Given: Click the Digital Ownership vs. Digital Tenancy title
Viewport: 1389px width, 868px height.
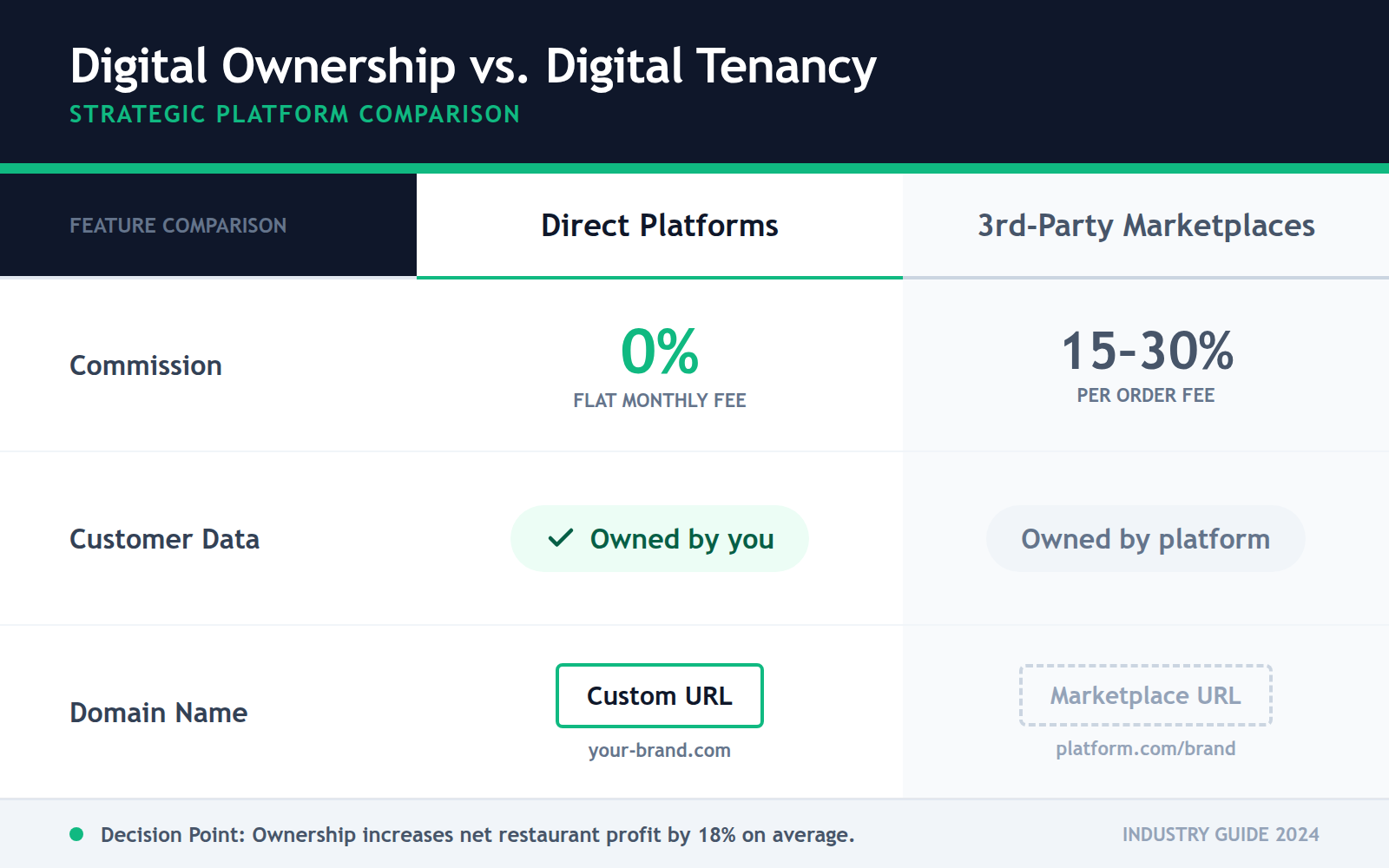Looking at the screenshot, I should tap(473, 64).
